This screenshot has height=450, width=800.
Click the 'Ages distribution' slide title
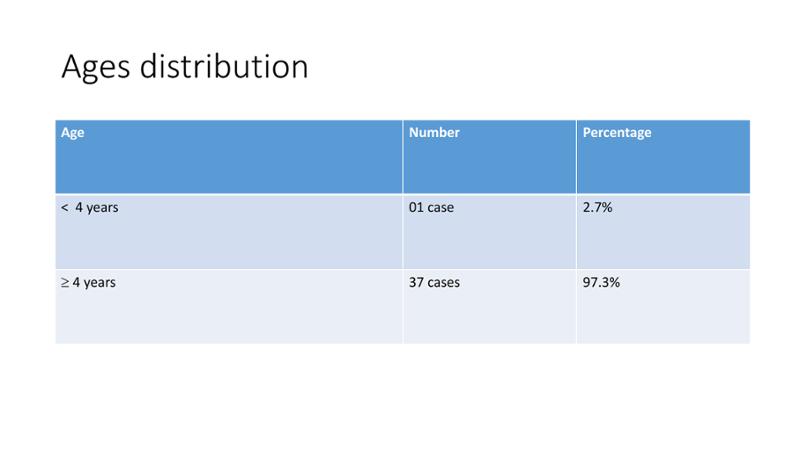tap(185, 67)
